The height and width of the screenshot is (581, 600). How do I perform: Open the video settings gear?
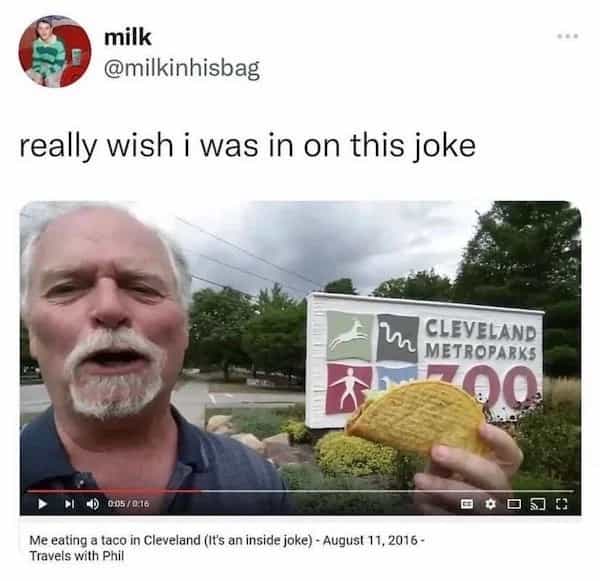pos(490,504)
